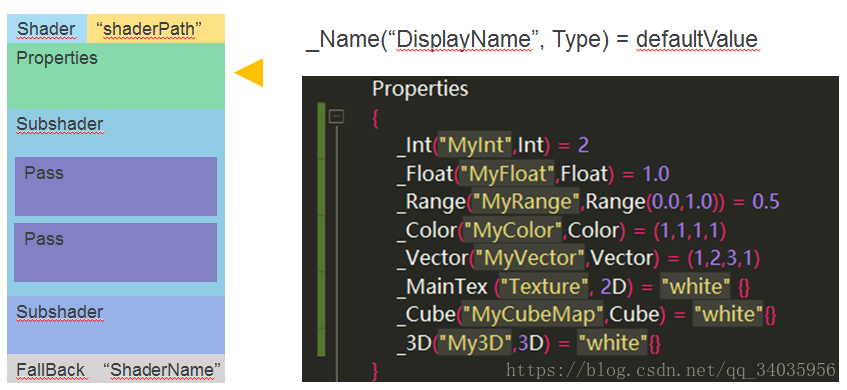Viewport: 847px width, 390px height.
Task: Place cursor on the _Vector("MyVector",Vector) line
Action: (578, 258)
